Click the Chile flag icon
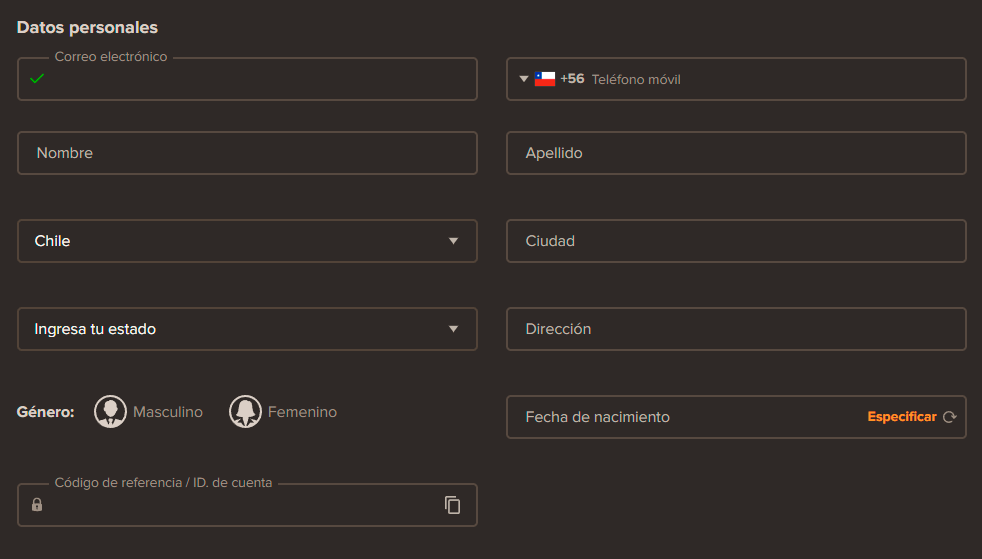 point(545,79)
